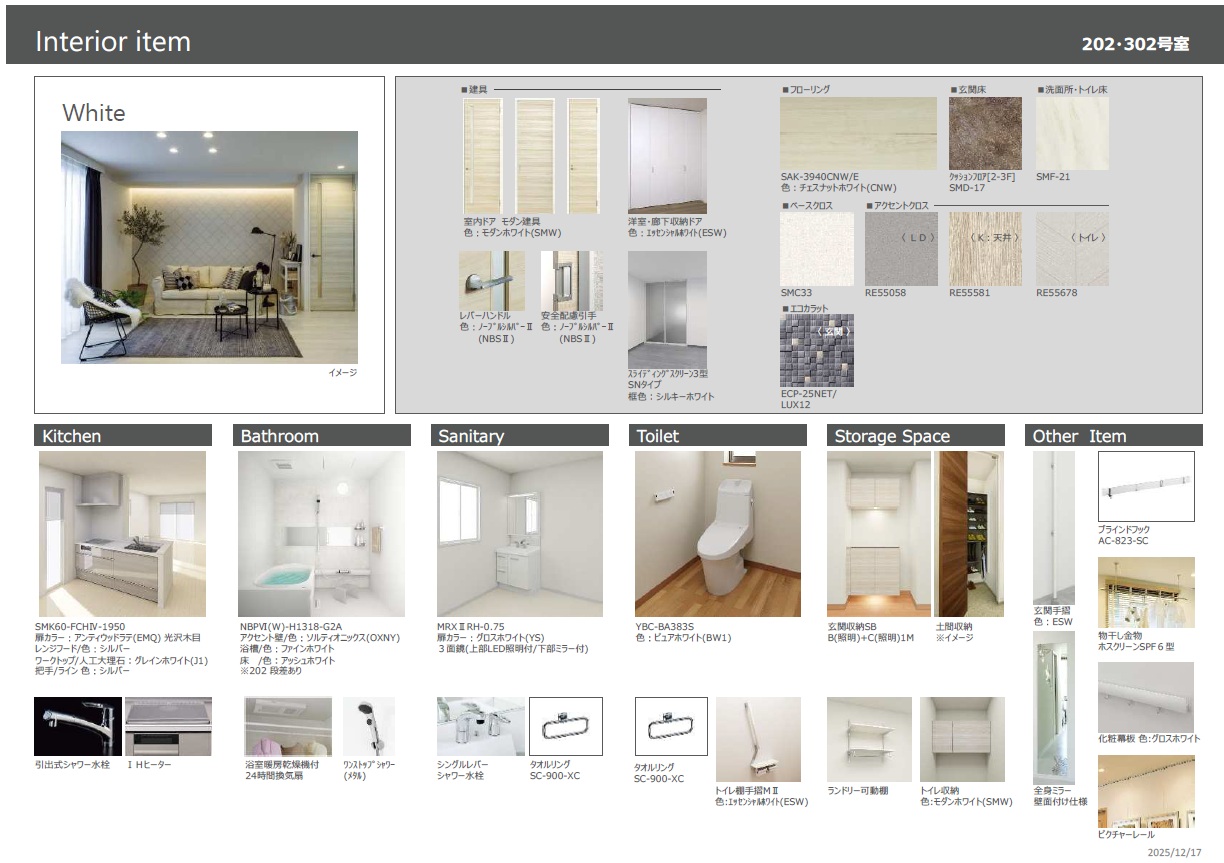Click the 土間収納 shoe closet photo
Image resolution: width=1224 pixels, height=863 pixels.
969,534
